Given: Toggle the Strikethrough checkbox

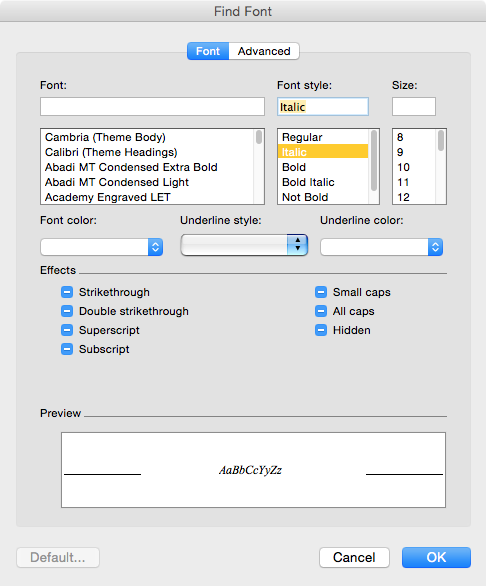Looking at the screenshot, I should [x=67, y=292].
